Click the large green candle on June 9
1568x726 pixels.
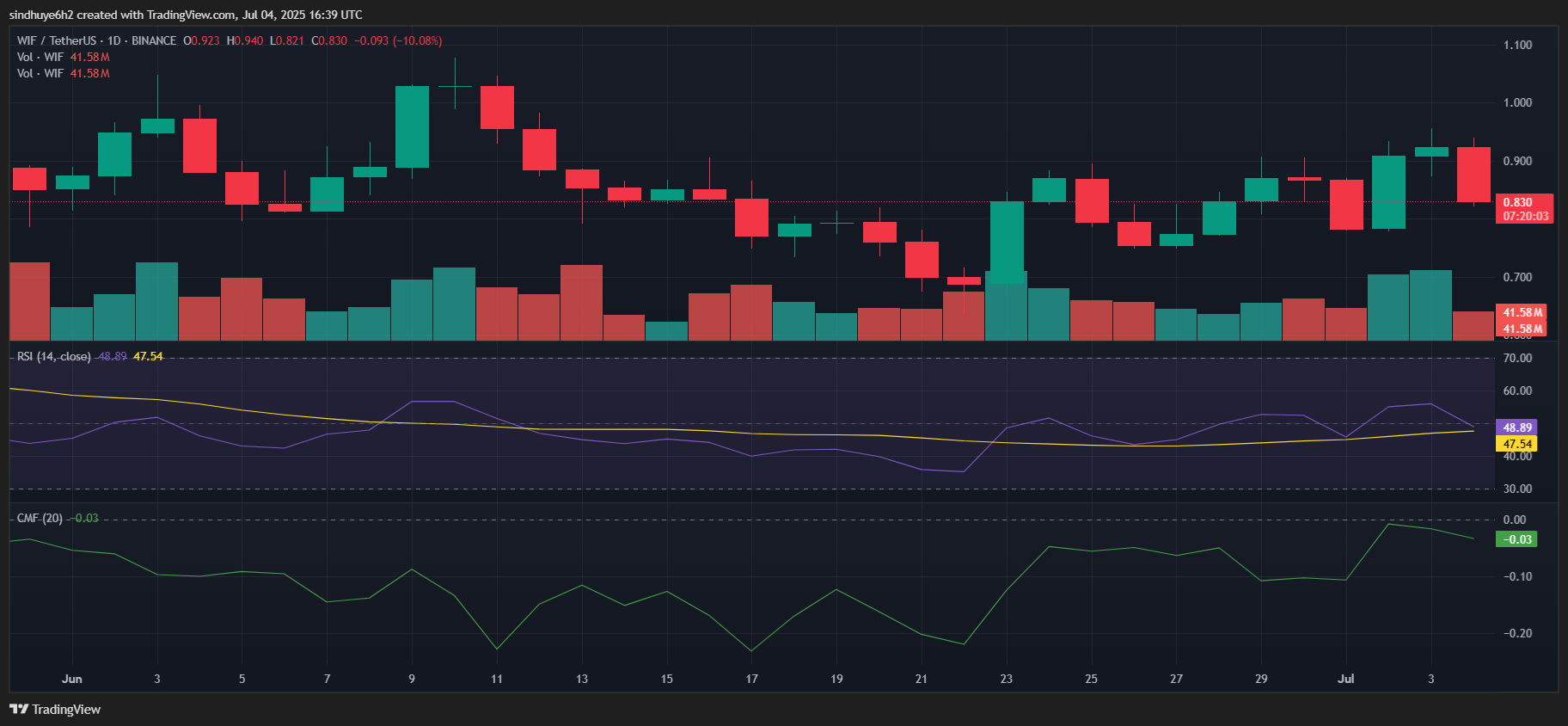pos(413,127)
